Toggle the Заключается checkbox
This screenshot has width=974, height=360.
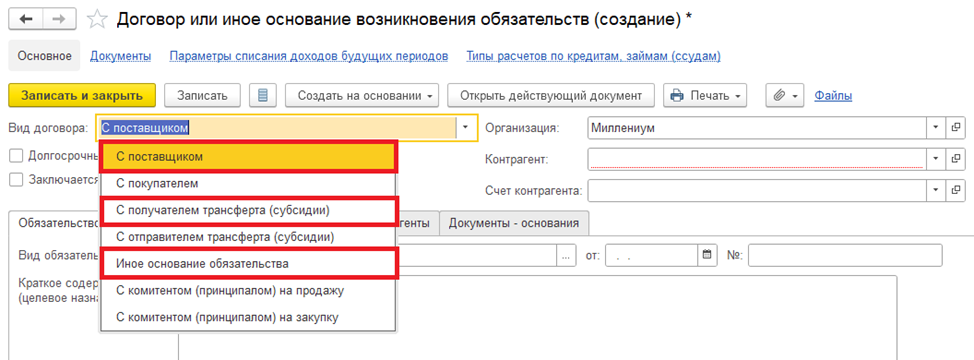click(x=16, y=179)
